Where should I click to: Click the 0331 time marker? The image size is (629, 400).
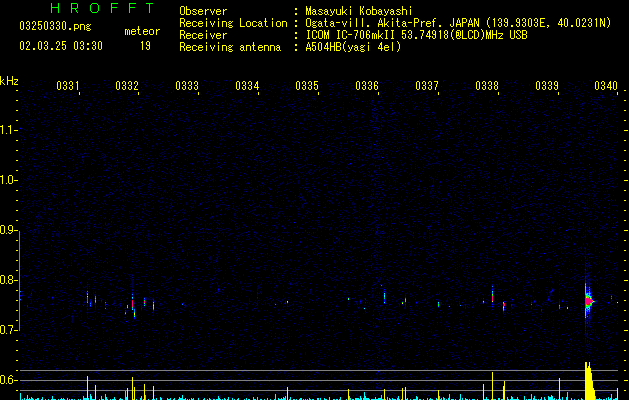tap(68, 86)
